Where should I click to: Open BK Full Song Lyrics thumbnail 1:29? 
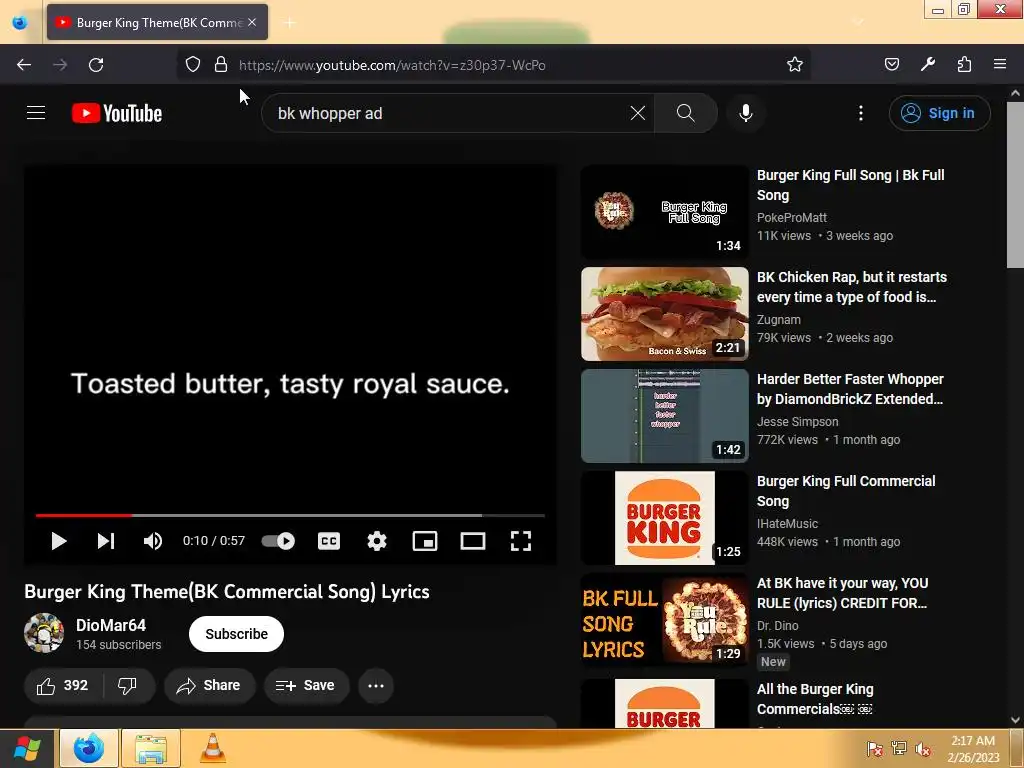[x=665, y=620]
